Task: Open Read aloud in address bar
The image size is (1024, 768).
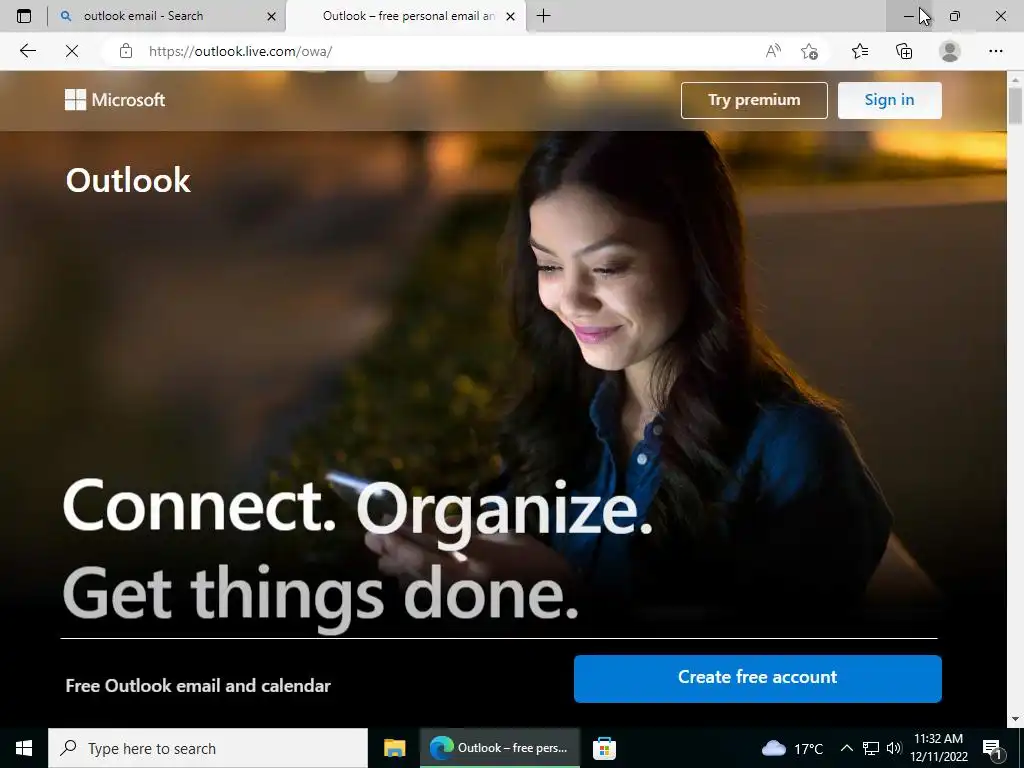Action: 773,51
